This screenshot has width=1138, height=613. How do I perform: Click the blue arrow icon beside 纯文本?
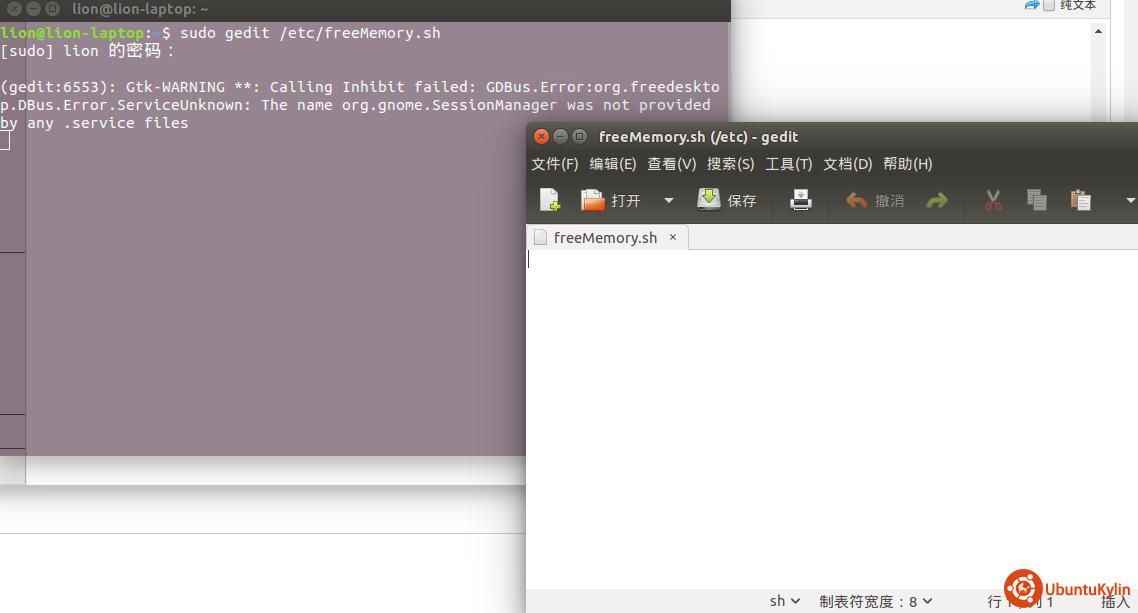1031,5
